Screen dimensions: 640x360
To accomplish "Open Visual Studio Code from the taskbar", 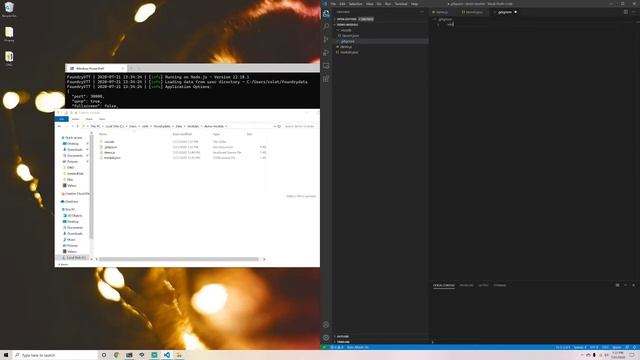I will 167,355.
